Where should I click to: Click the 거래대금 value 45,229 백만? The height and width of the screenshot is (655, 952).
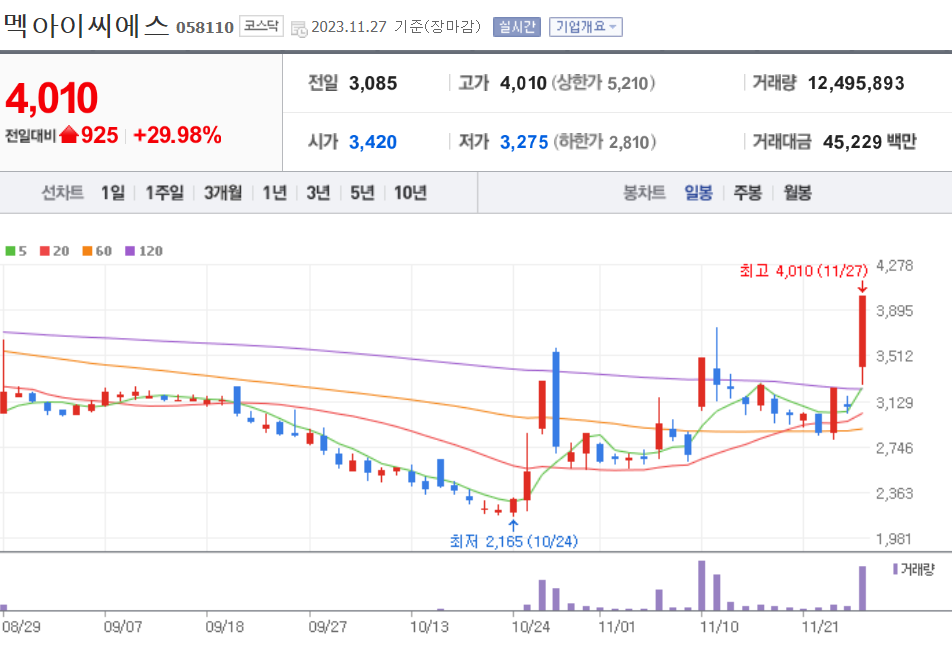[x=869, y=142]
